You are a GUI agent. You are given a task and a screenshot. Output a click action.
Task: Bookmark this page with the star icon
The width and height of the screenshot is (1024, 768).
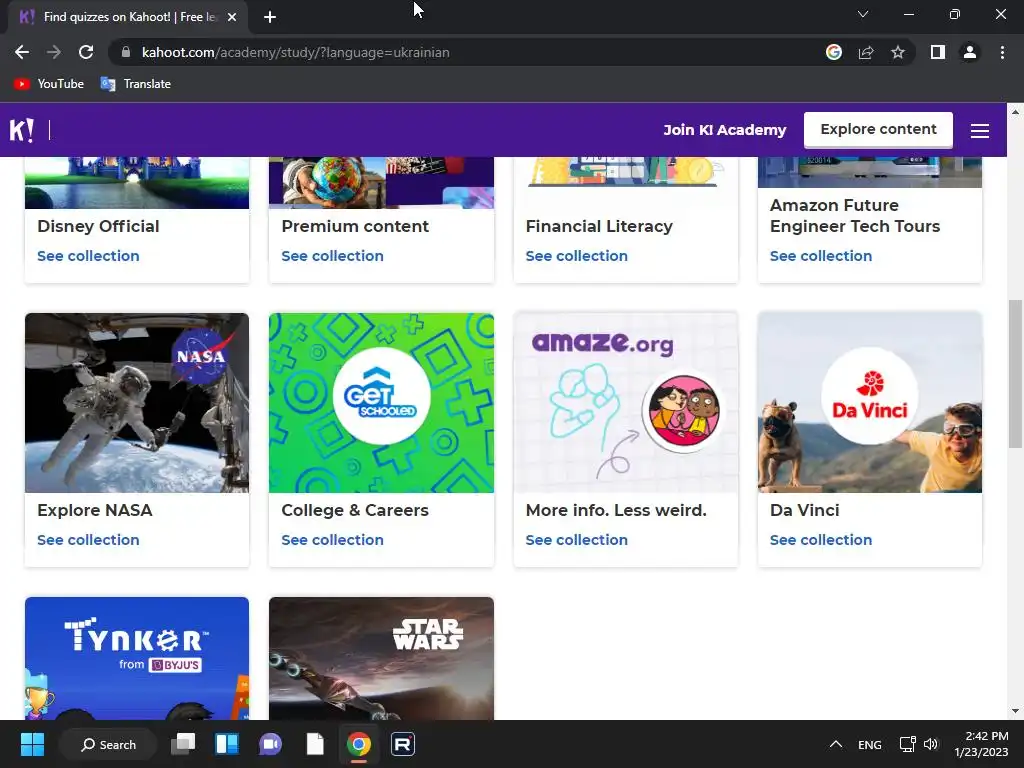pyautogui.click(x=898, y=52)
